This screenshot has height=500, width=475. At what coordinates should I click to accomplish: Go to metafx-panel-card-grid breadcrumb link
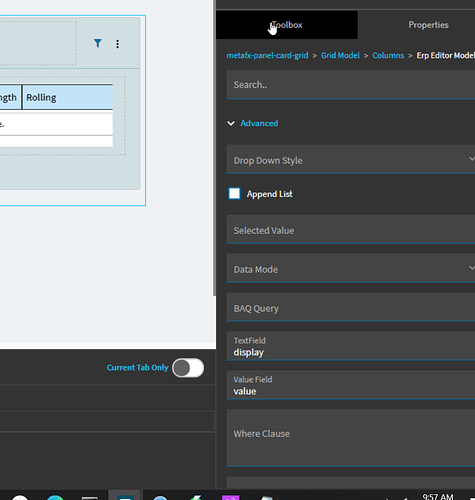(267, 55)
